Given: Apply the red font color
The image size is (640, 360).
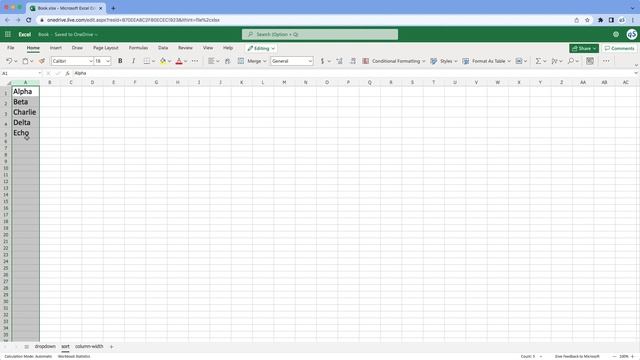Looking at the screenshot, I should click(x=178, y=61).
